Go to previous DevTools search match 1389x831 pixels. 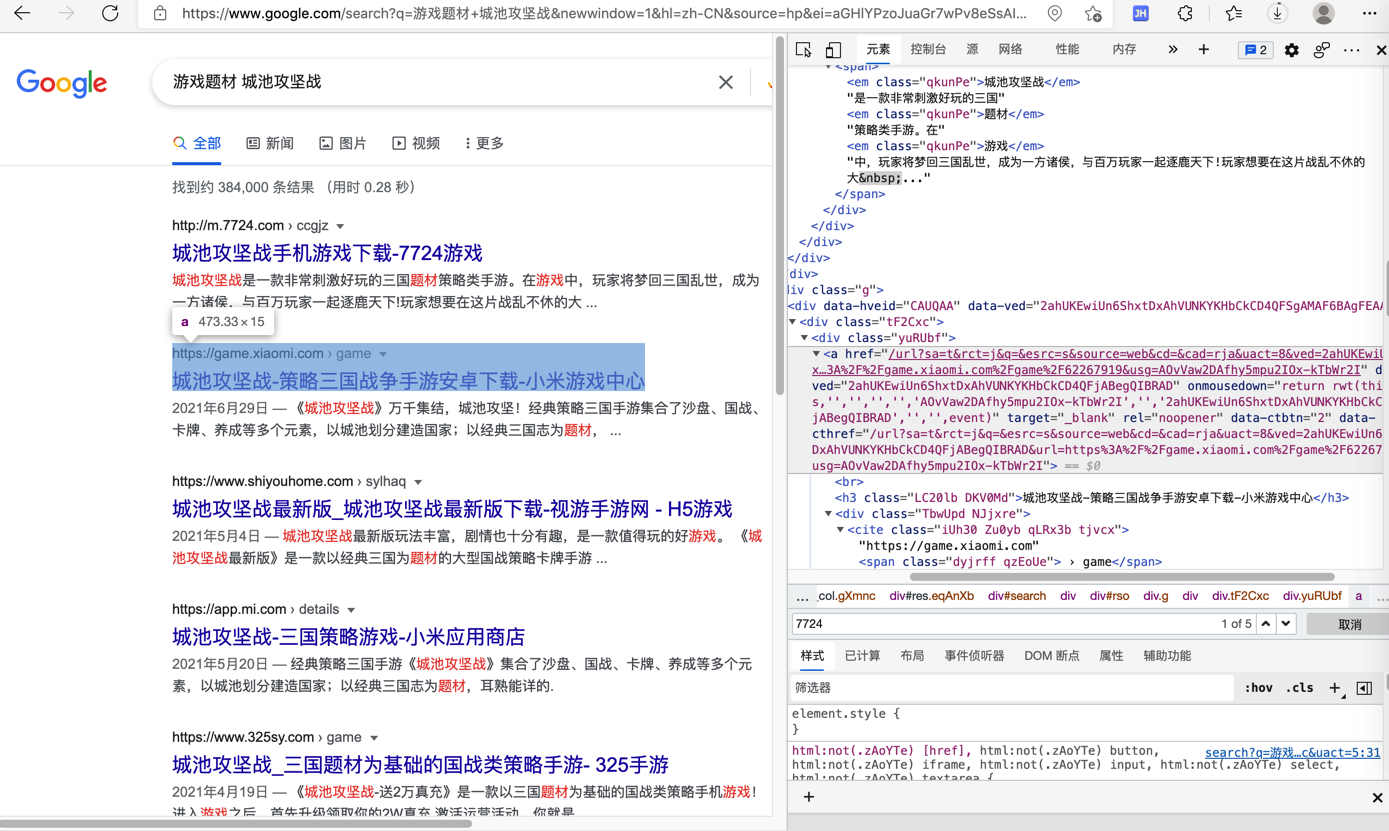pos(1266,624)
